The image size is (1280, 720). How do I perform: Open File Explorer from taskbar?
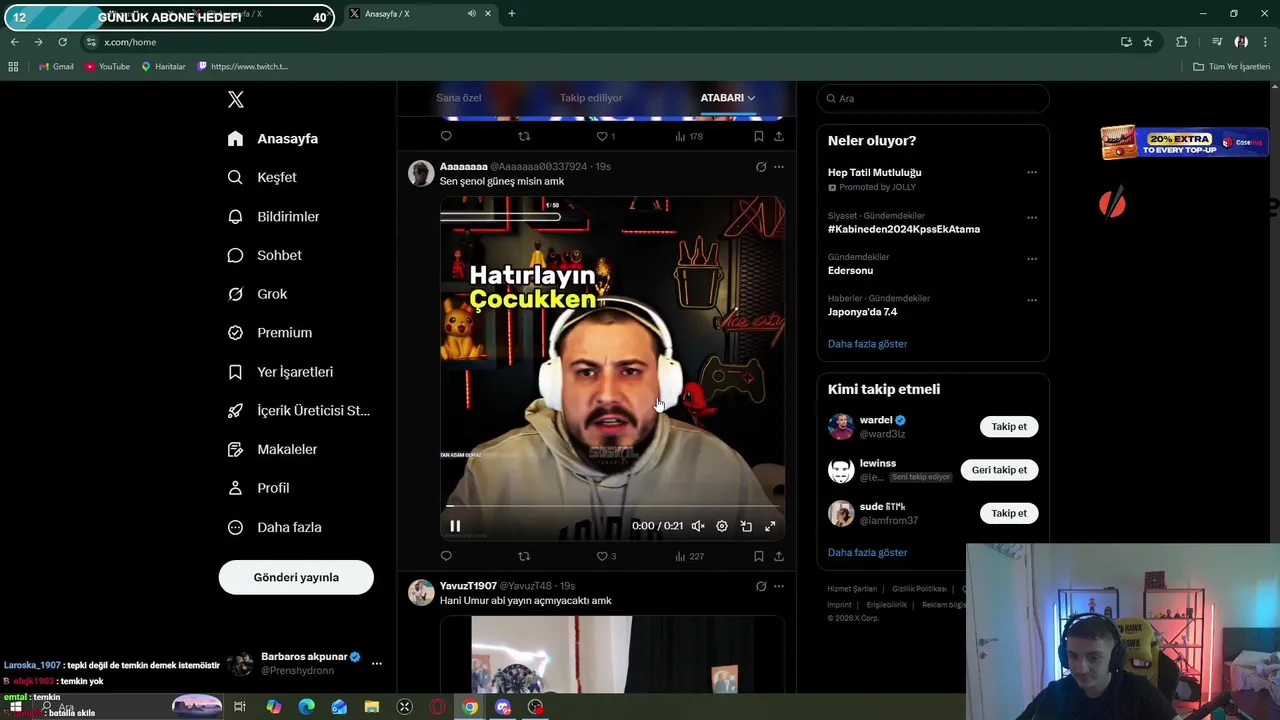click(372, 707)
